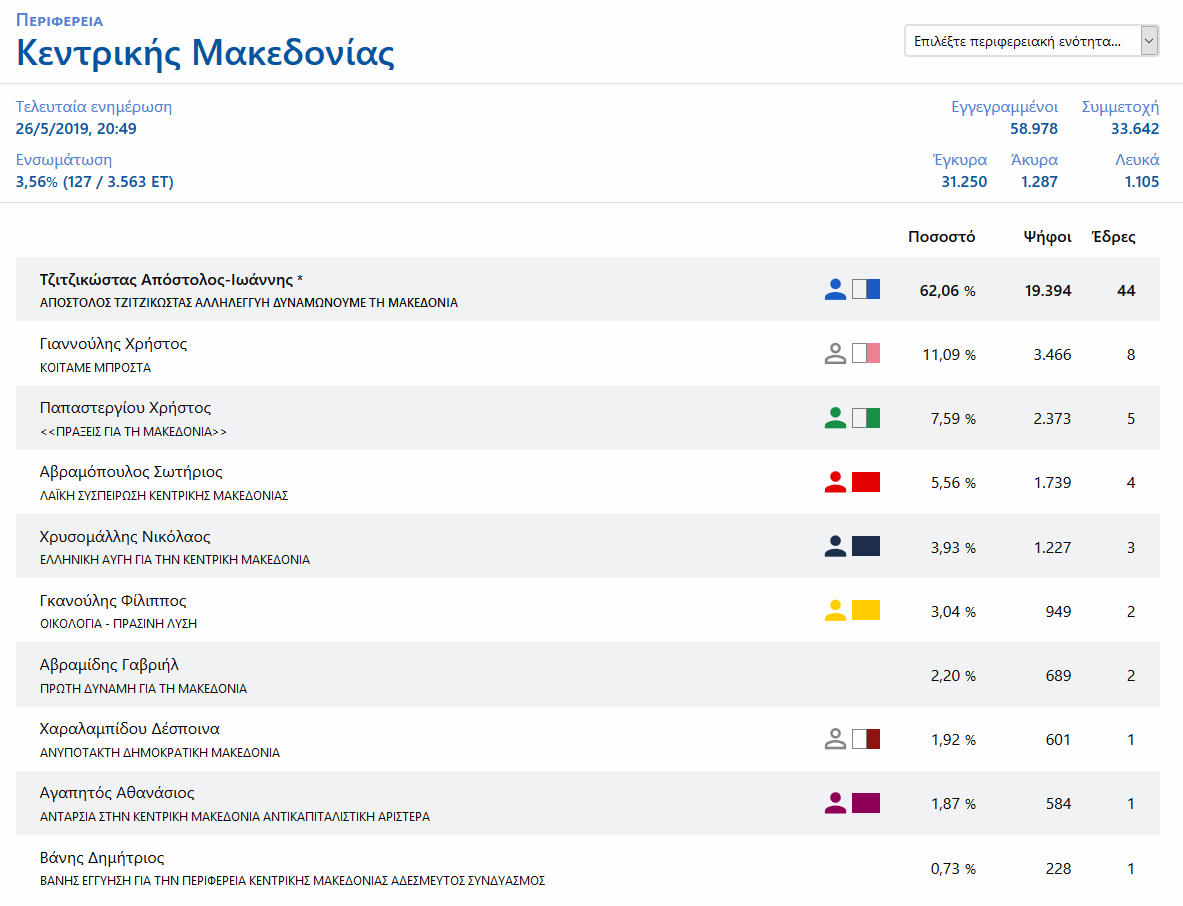Click green person icon for Παπαστεργίου Χρήστος
1183x906 pixels.
coord(835,418)
